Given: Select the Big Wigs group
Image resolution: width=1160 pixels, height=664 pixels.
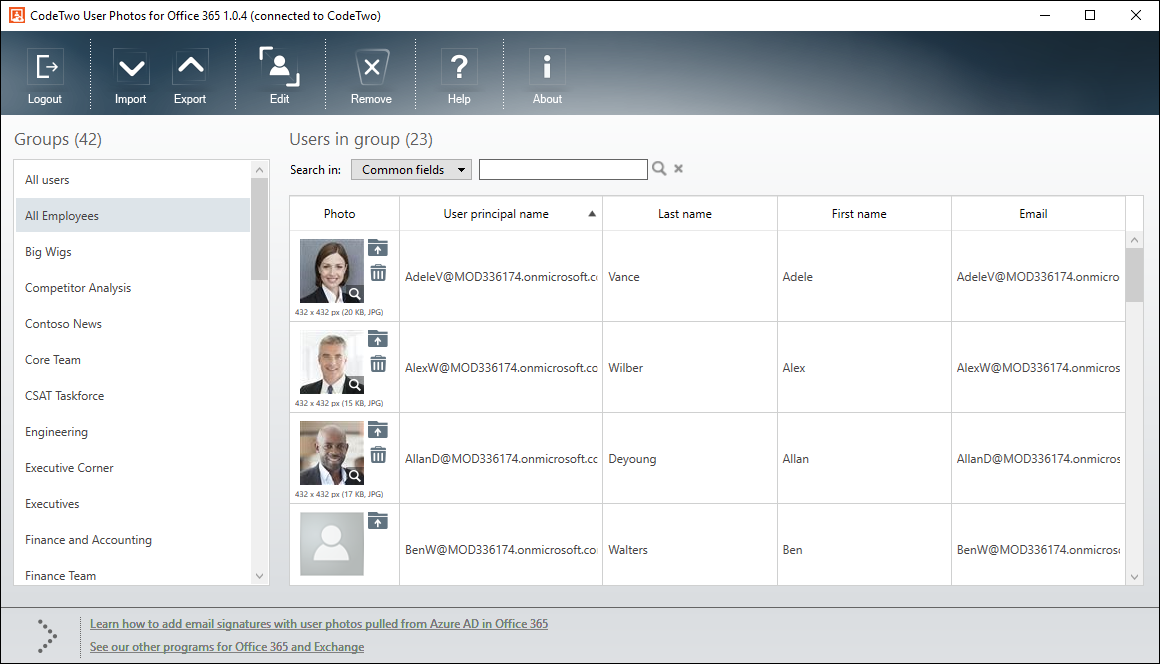Looking at the screenshot, I should (133, 251).
